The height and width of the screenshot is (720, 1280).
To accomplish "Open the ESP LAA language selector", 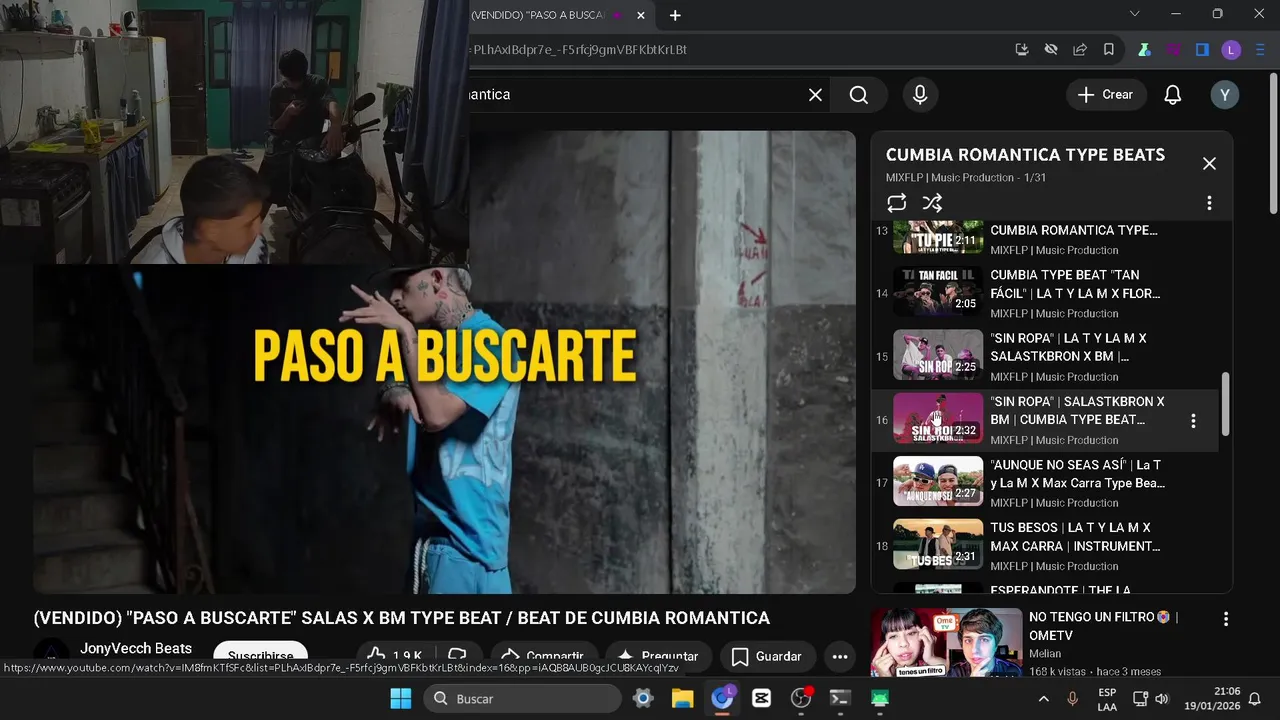I will [x=1107, y=699].
